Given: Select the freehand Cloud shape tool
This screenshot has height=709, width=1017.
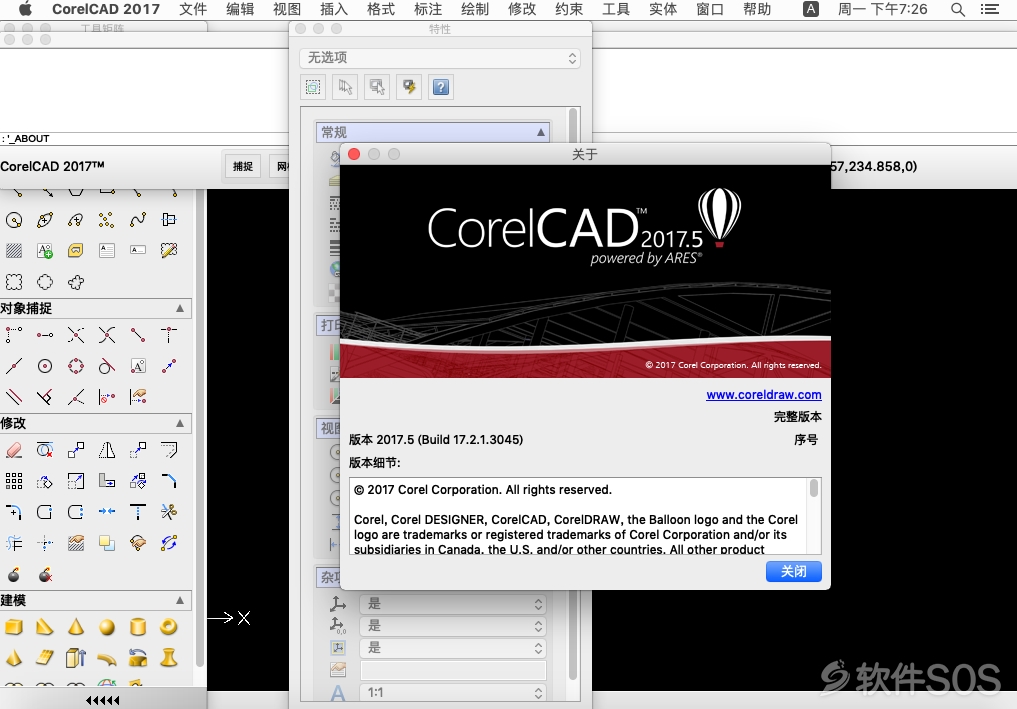Looking at the screenshot, I should pyautogui.click(x=76, y=282).
